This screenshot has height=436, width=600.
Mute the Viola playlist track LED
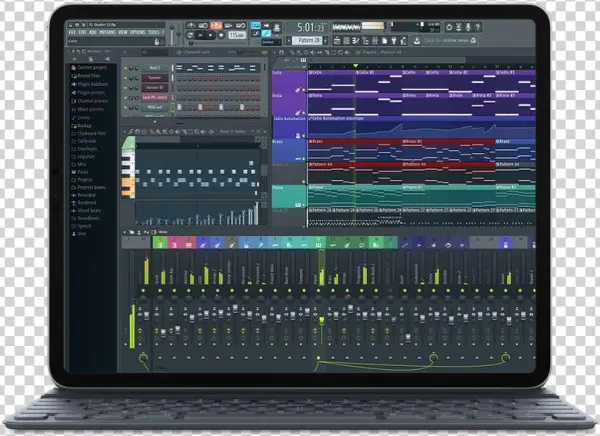(304, 113)
